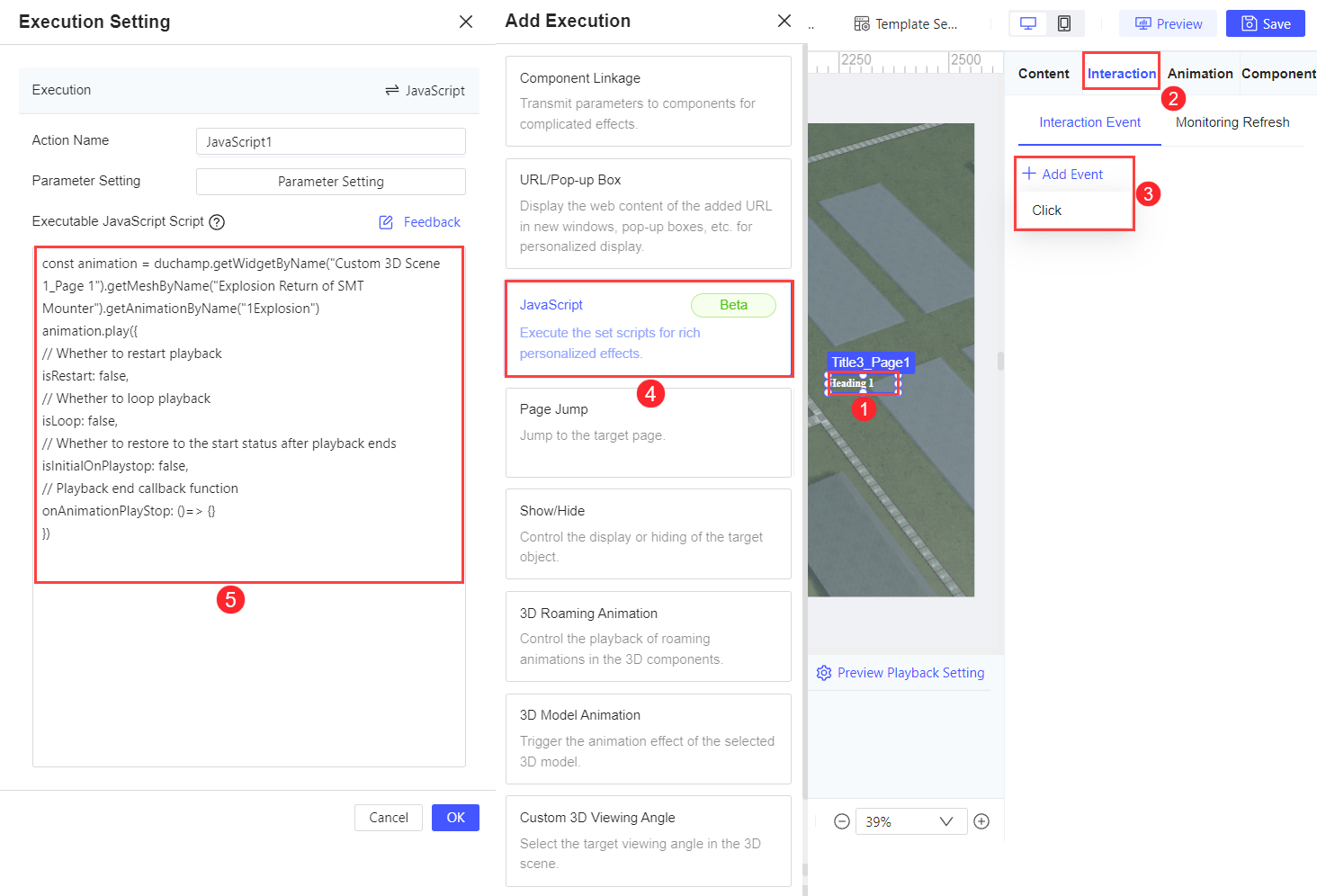Select the Show/Hide execution card
This screenshot has height=896, width=1317.
coord(649,533)
